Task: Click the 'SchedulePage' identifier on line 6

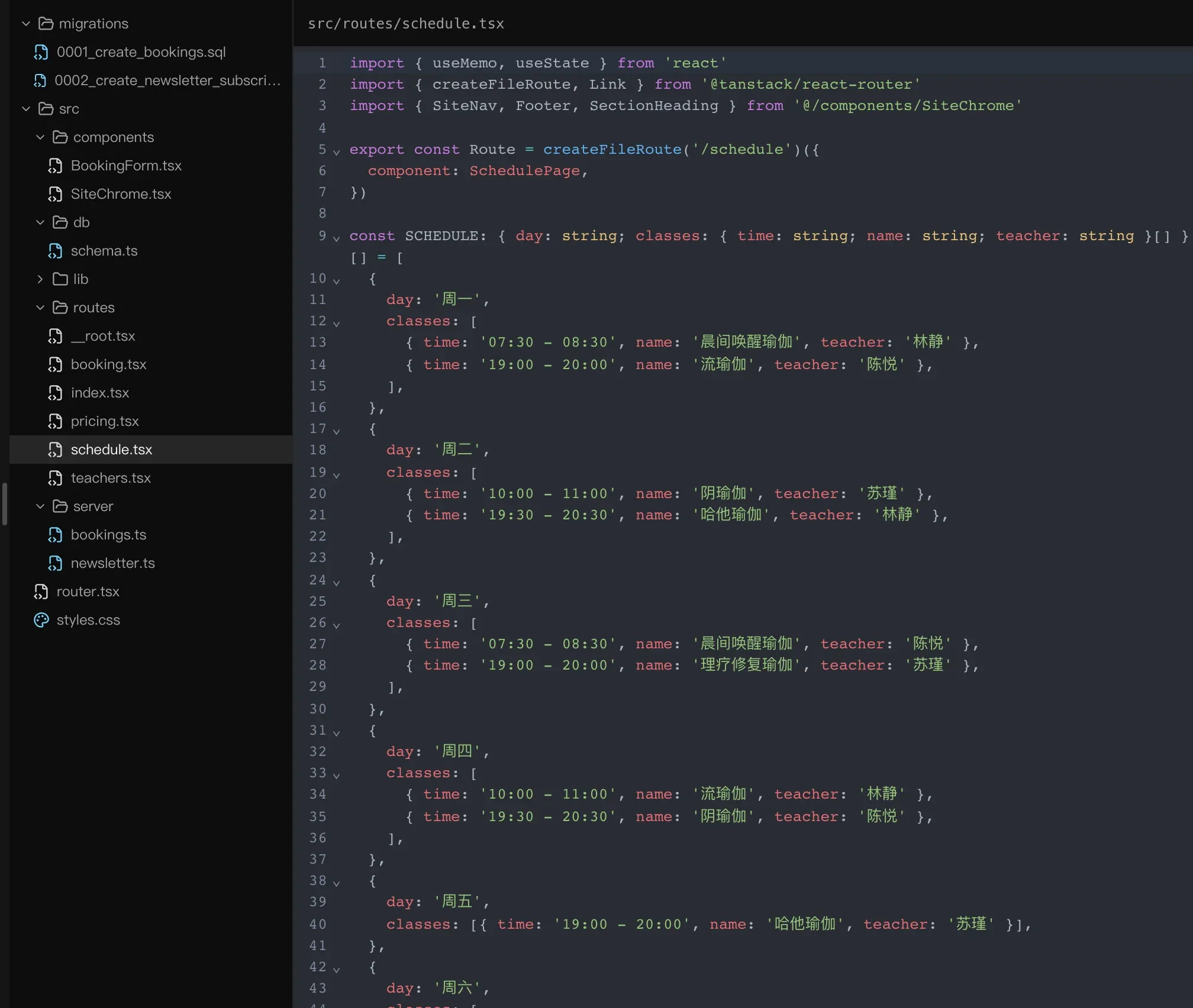Action: pos(524,171)
